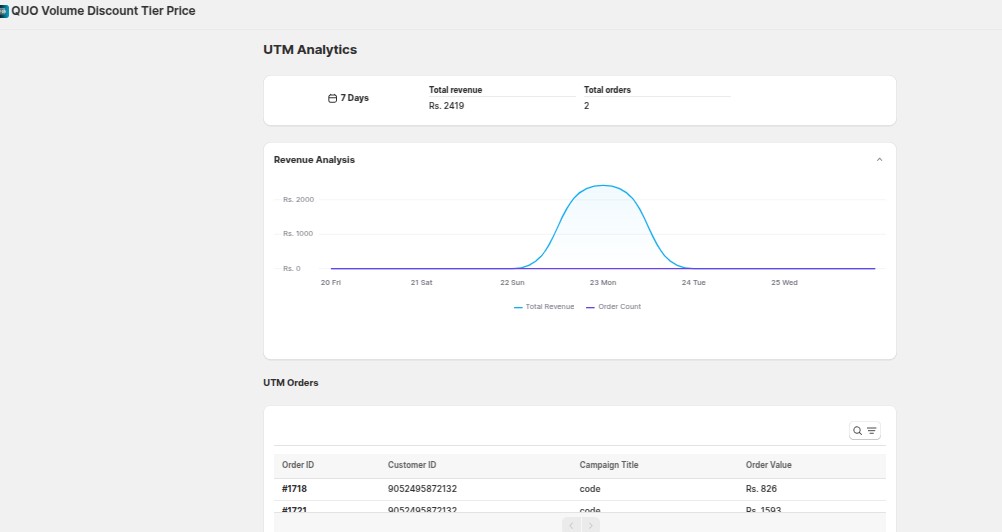
Task: Click the QUO app logo icon
Action: pos(4,11)
